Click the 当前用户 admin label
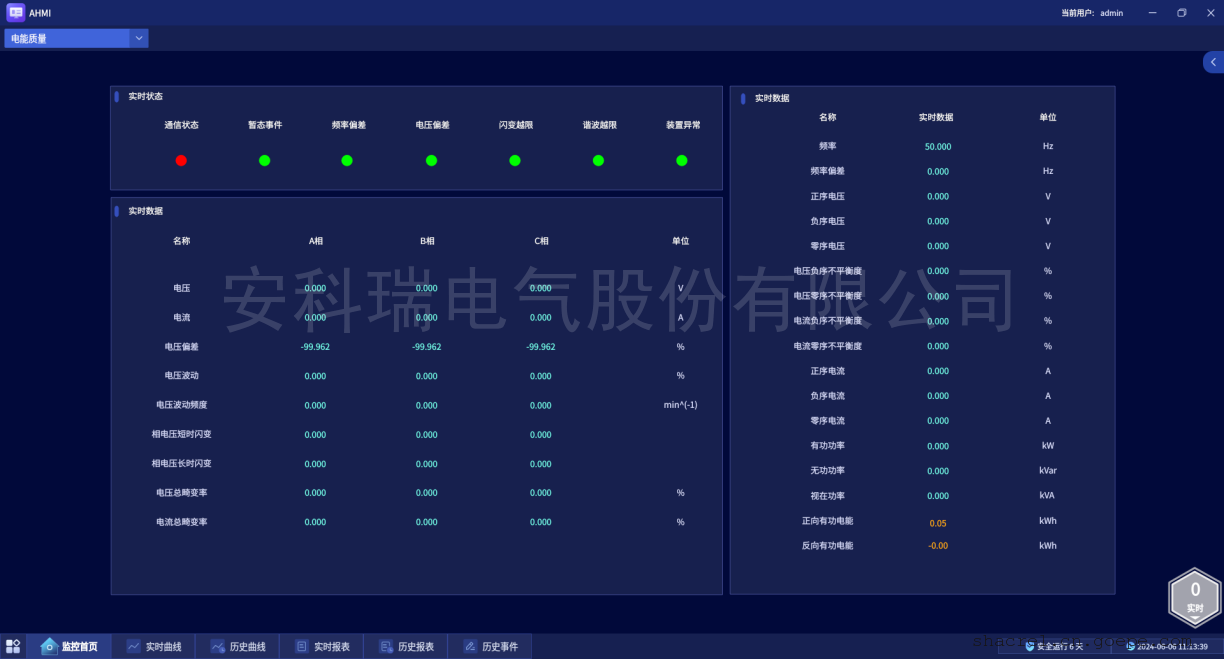Viewport: 1224px width, 659px height. (x=1092, y=13)
